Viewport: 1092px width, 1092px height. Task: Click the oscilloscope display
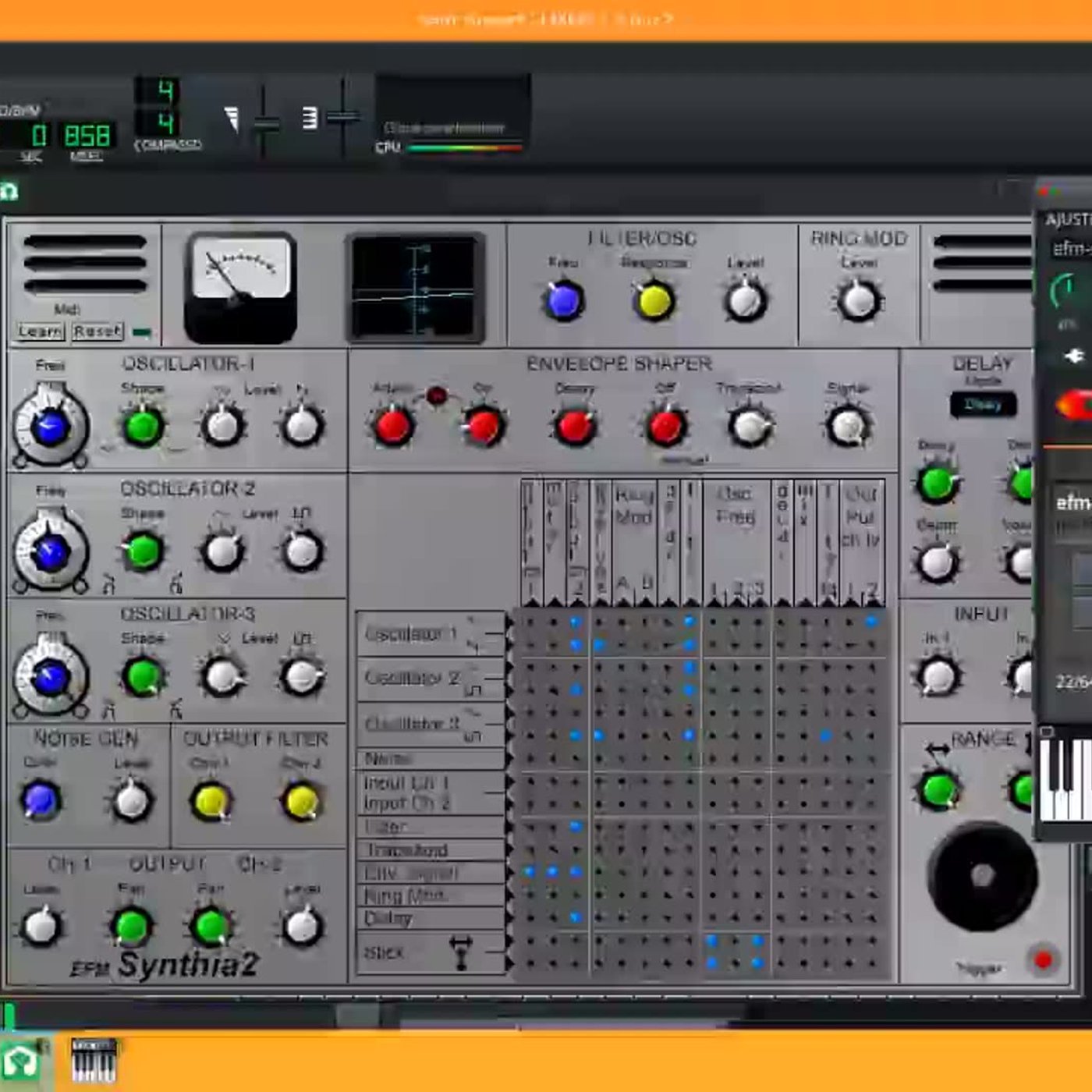tap(414, 287)
